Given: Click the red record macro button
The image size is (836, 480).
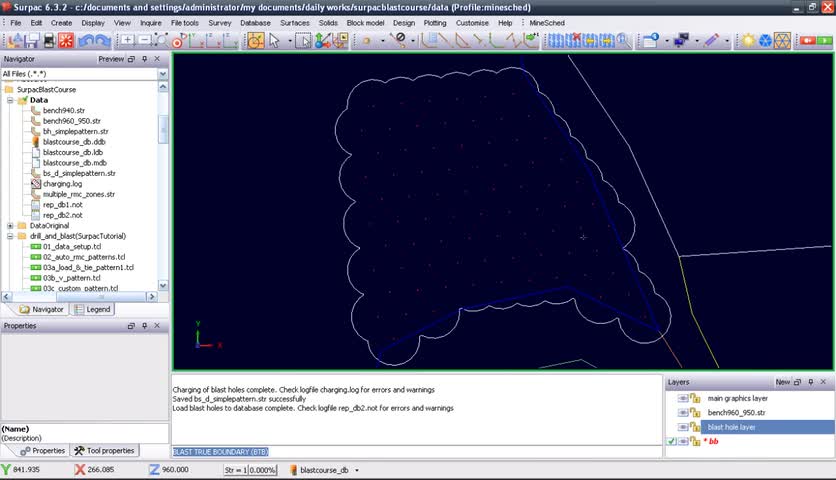Looking at the screenshot, I should tap(808, 41).
